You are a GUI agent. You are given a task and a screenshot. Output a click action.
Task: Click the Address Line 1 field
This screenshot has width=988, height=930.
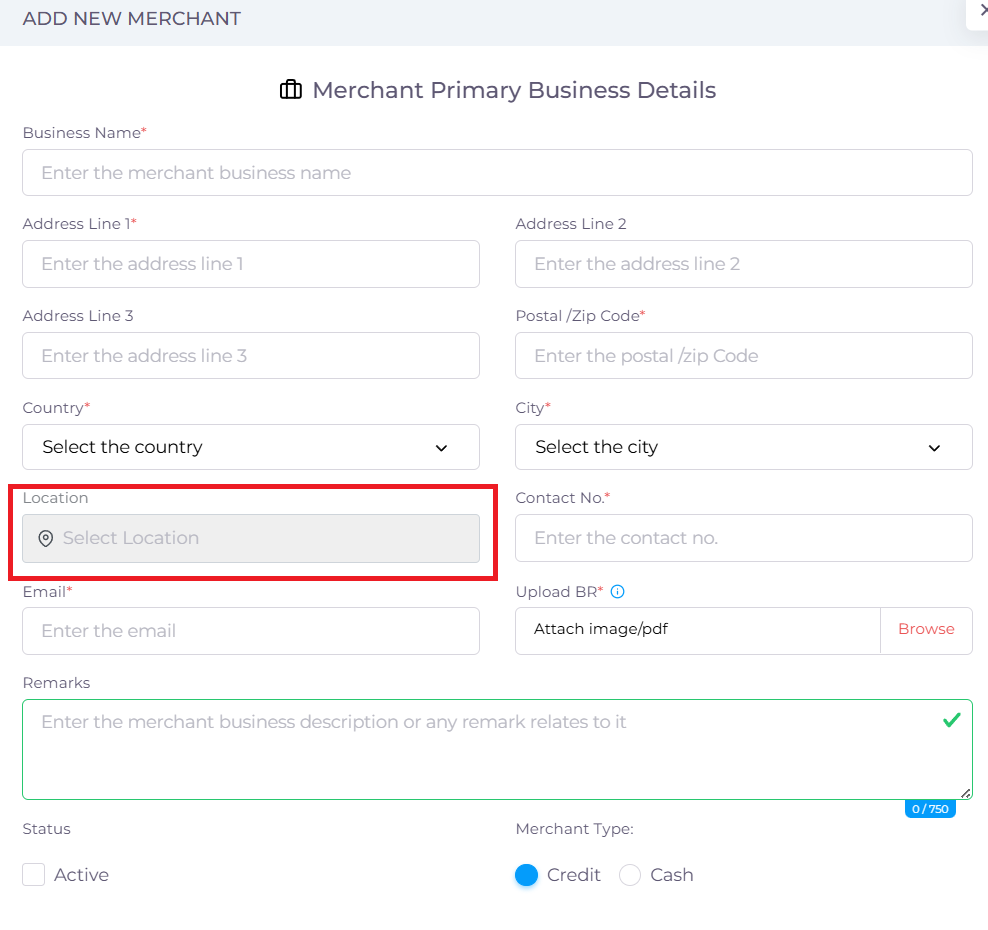click(x=250, y=264)
